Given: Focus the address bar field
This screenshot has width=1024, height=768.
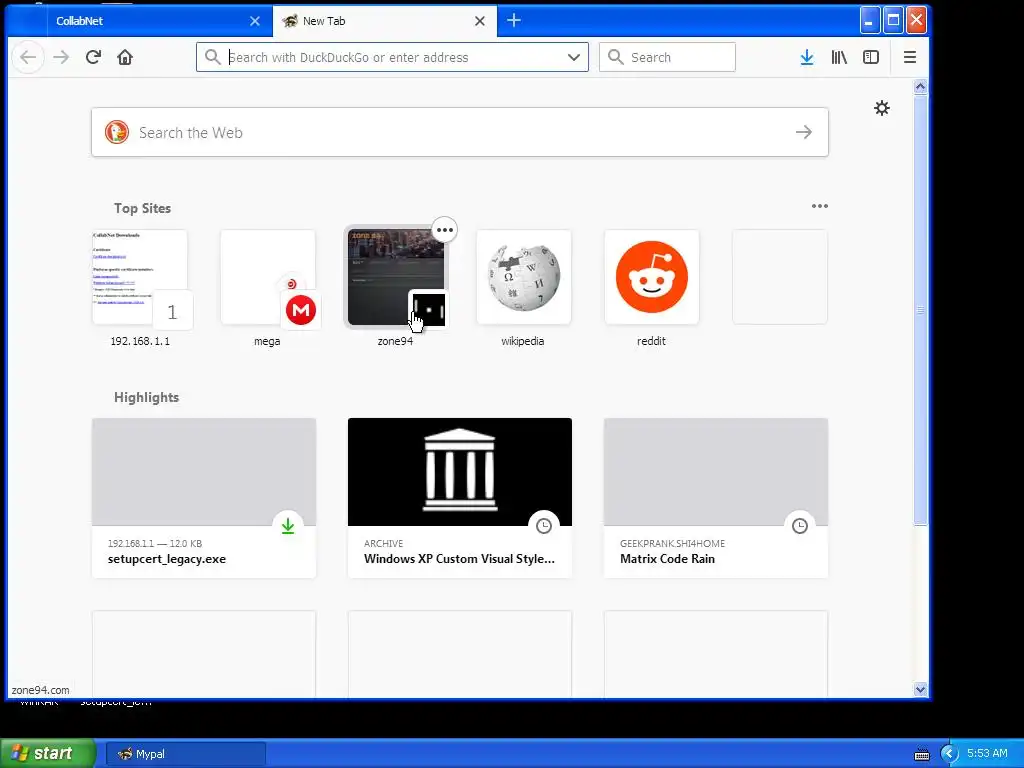Looking at the screenshot, I should [392, 57].
